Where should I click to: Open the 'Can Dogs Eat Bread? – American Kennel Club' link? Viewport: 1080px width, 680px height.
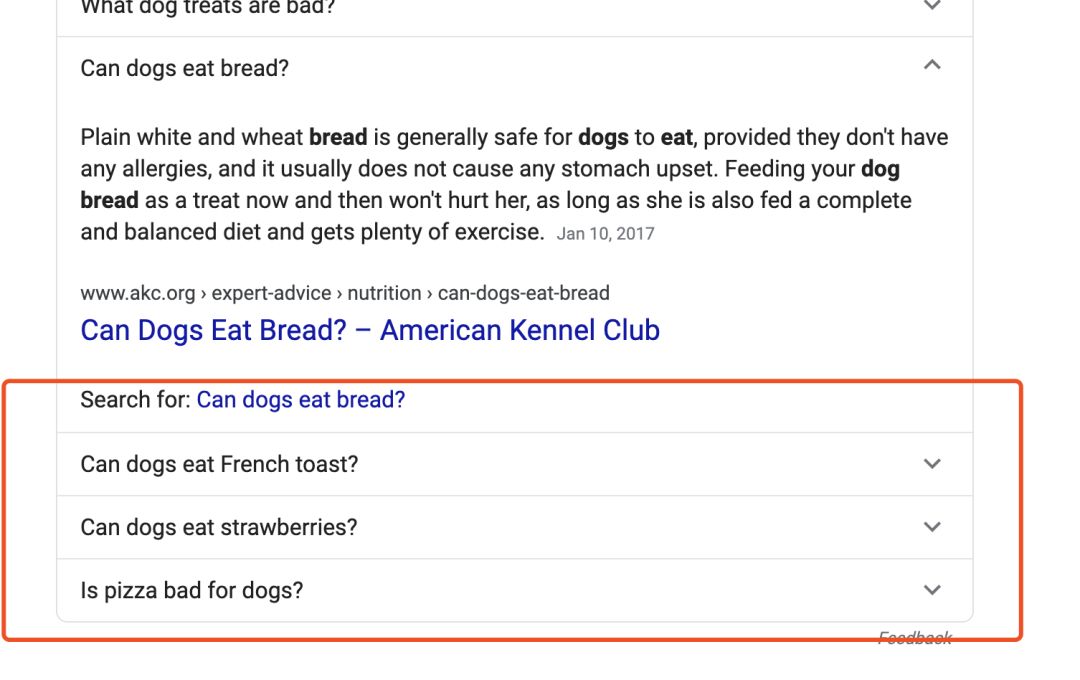[370, 330]
